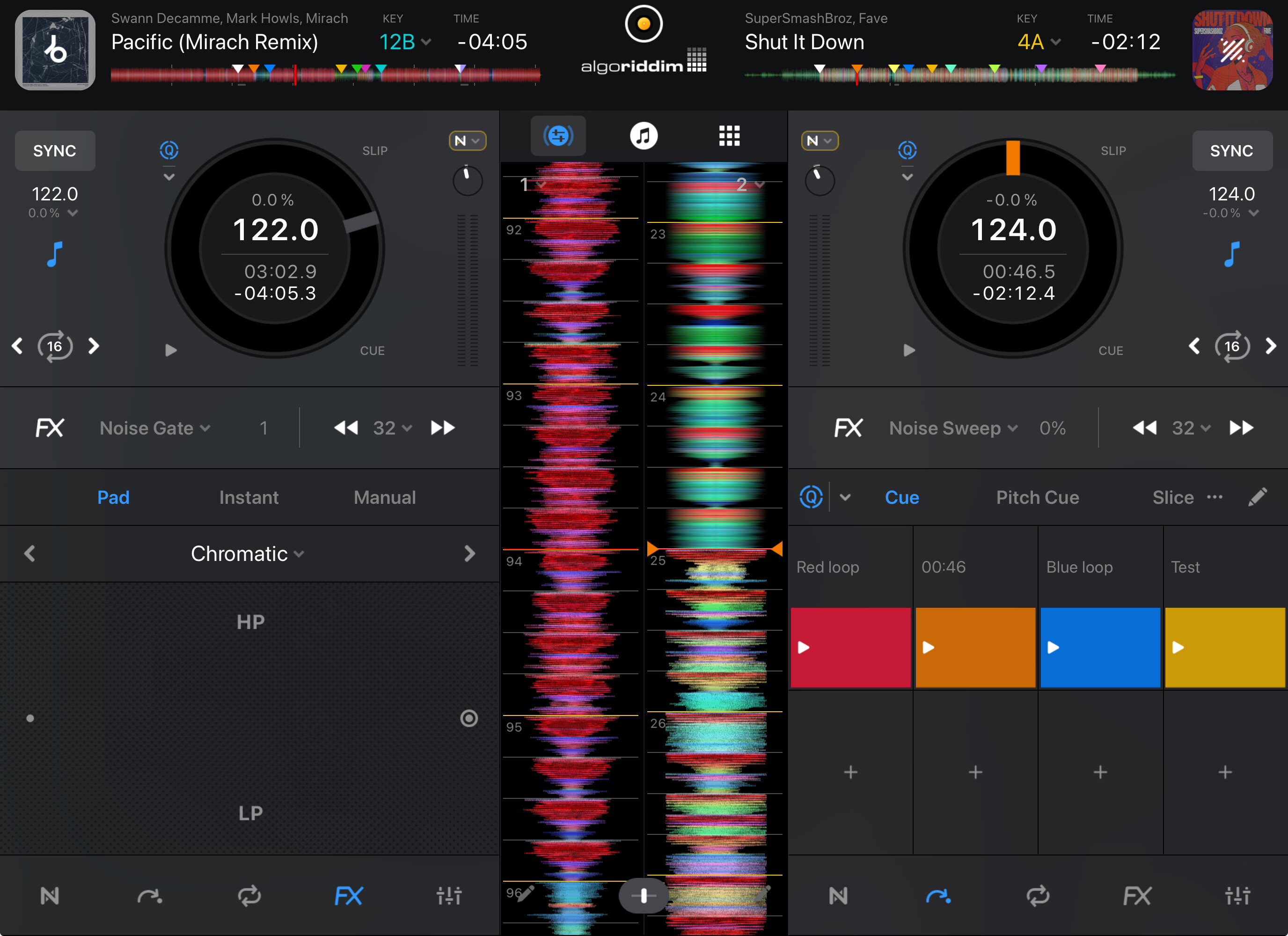Expand the Noise Gate effect dropdown
This screenshot has width=1288, height=936.
(x=155, y=428)
